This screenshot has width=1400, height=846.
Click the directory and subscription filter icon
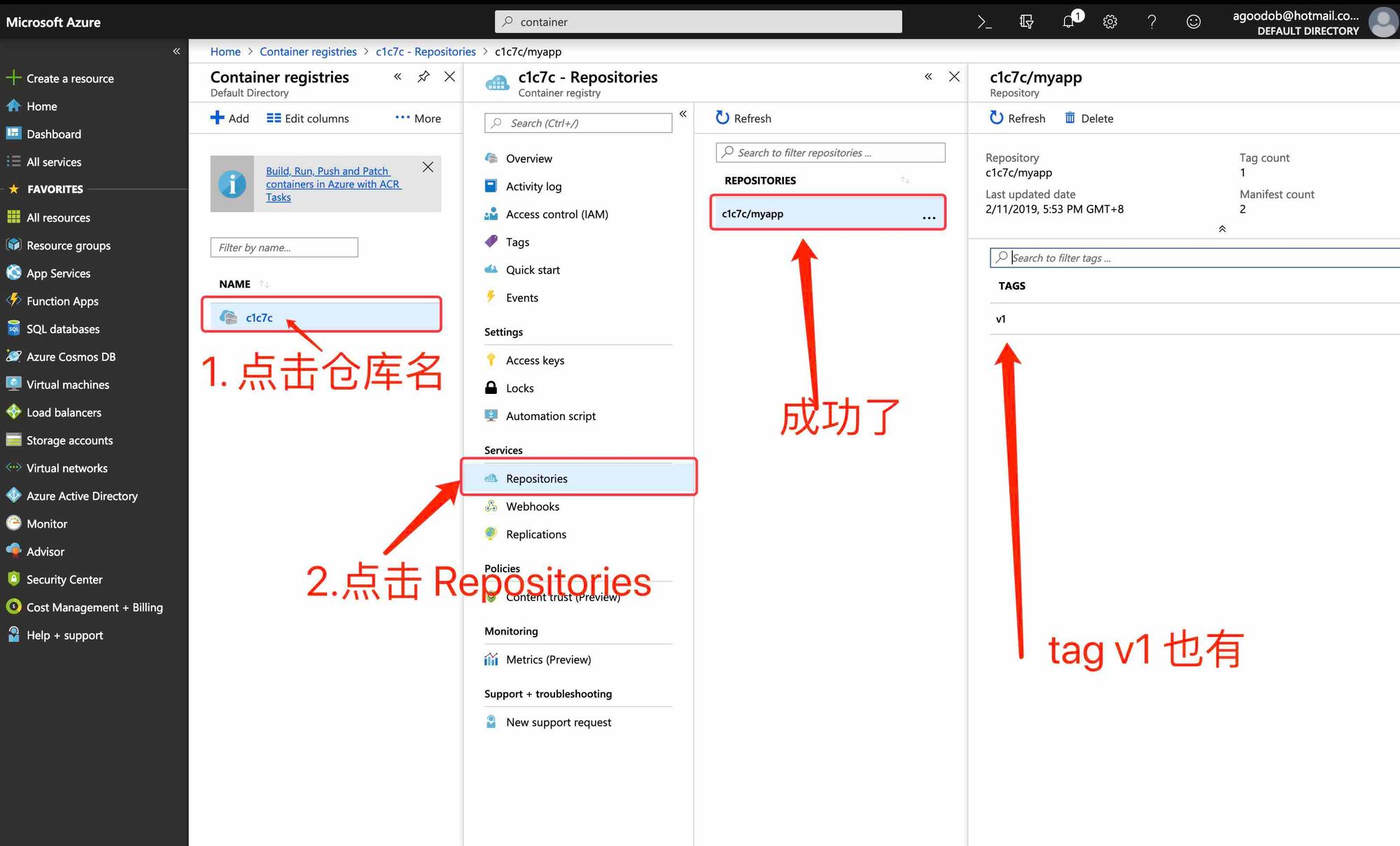pyautogui.click(x=1026, y=22)
